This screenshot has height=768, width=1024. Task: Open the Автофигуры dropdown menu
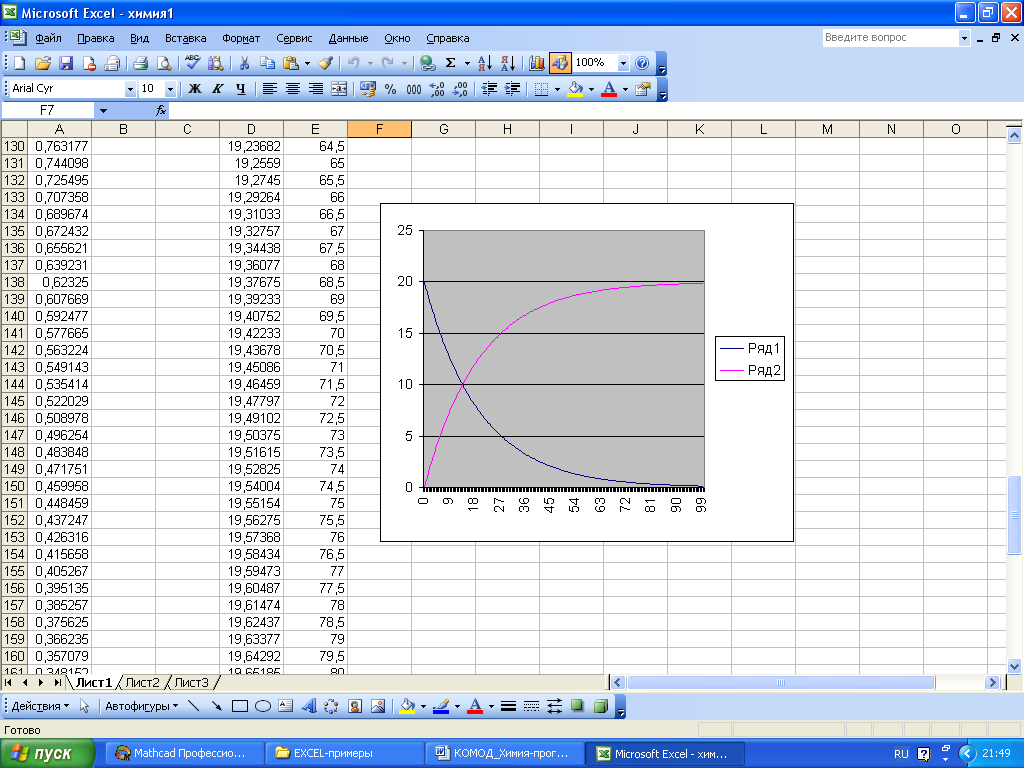click(141, 706)
